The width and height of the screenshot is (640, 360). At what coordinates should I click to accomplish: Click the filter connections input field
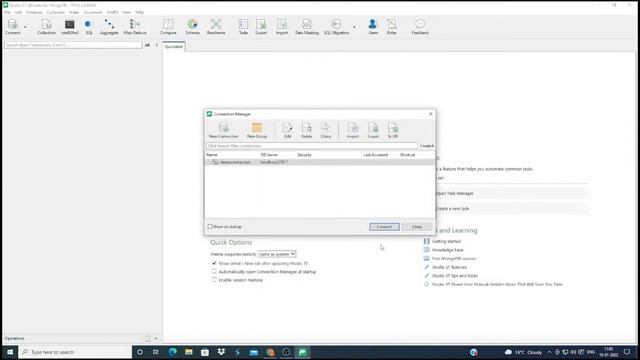[x=312, y=146]
